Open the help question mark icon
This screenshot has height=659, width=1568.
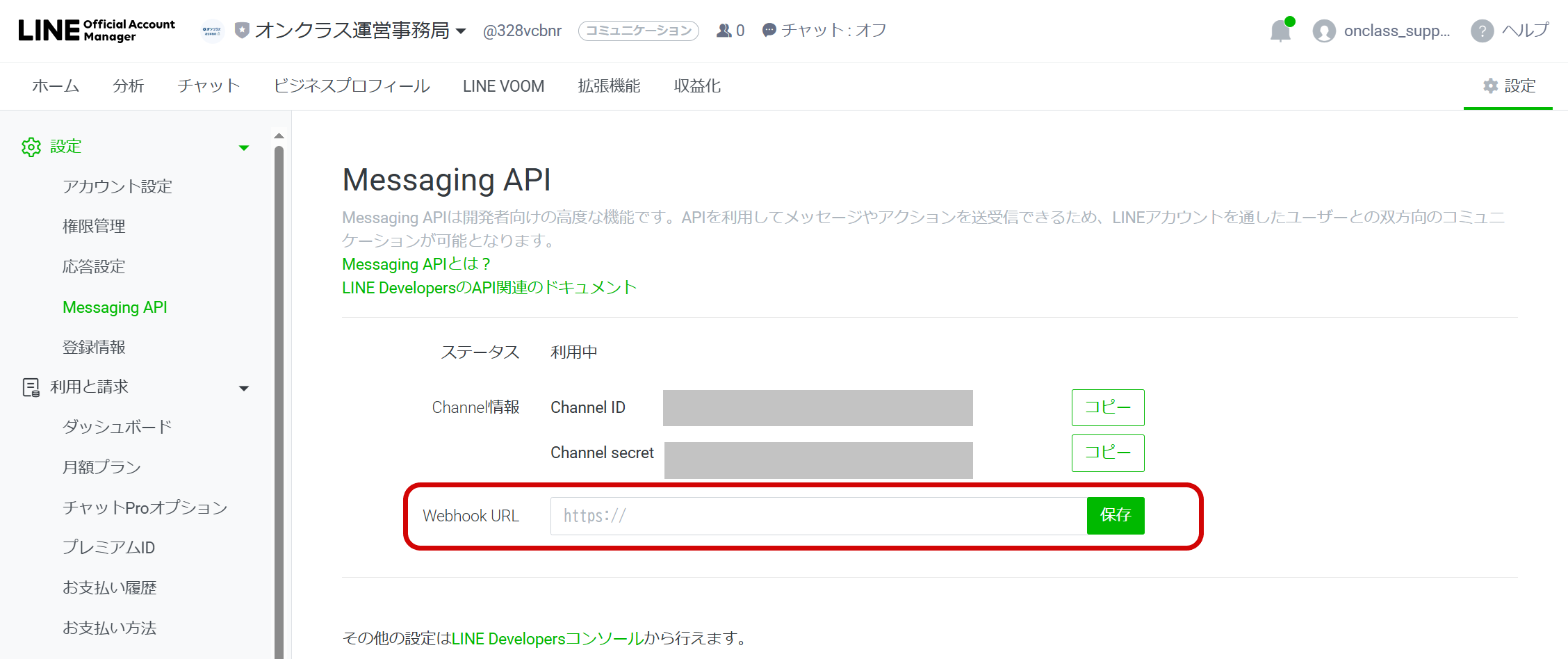click(x=1482, y=31)
